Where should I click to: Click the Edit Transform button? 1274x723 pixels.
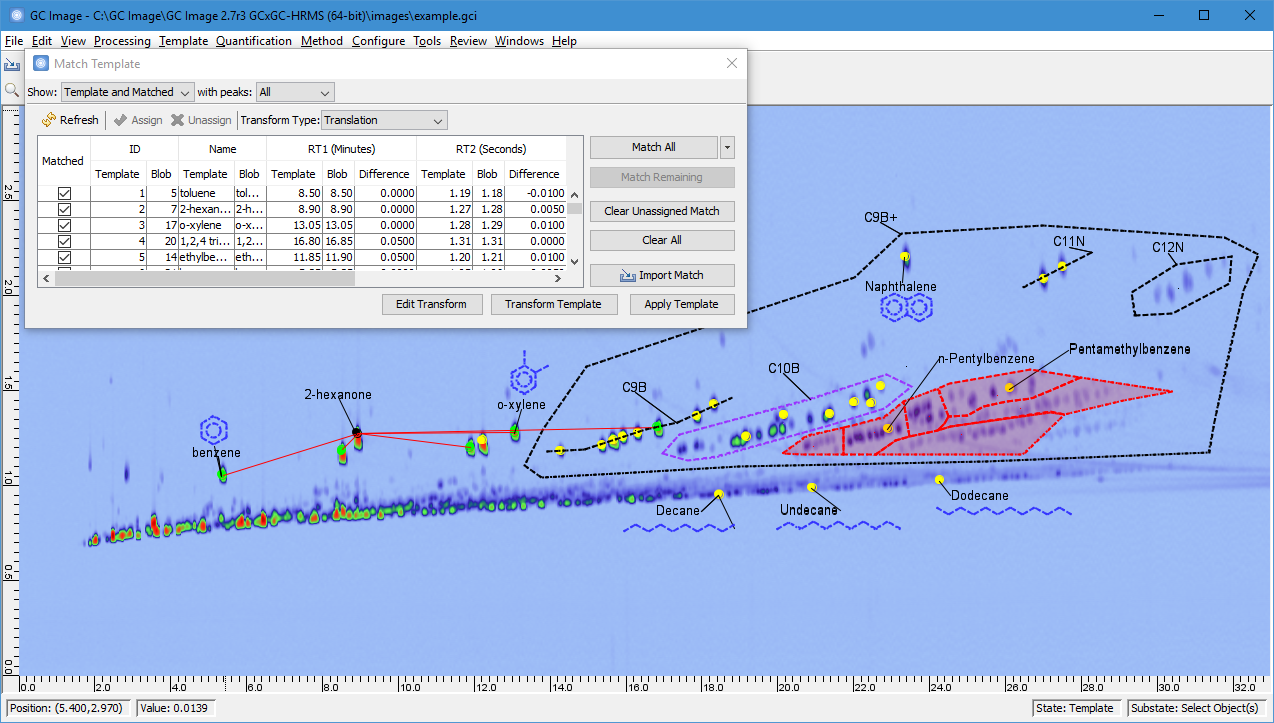(431, 304)
